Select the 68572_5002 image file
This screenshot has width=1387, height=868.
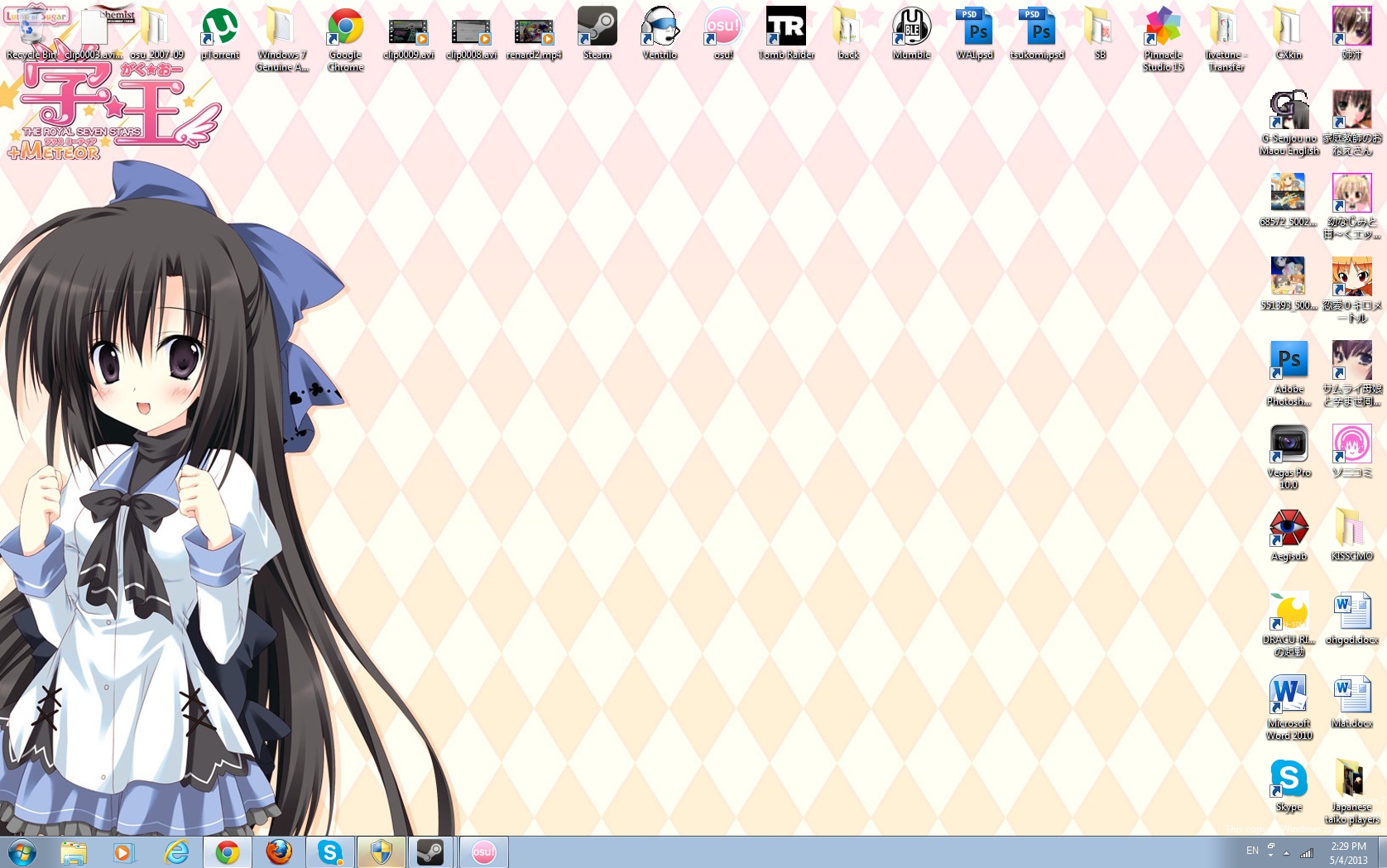tap(1289, 200)
